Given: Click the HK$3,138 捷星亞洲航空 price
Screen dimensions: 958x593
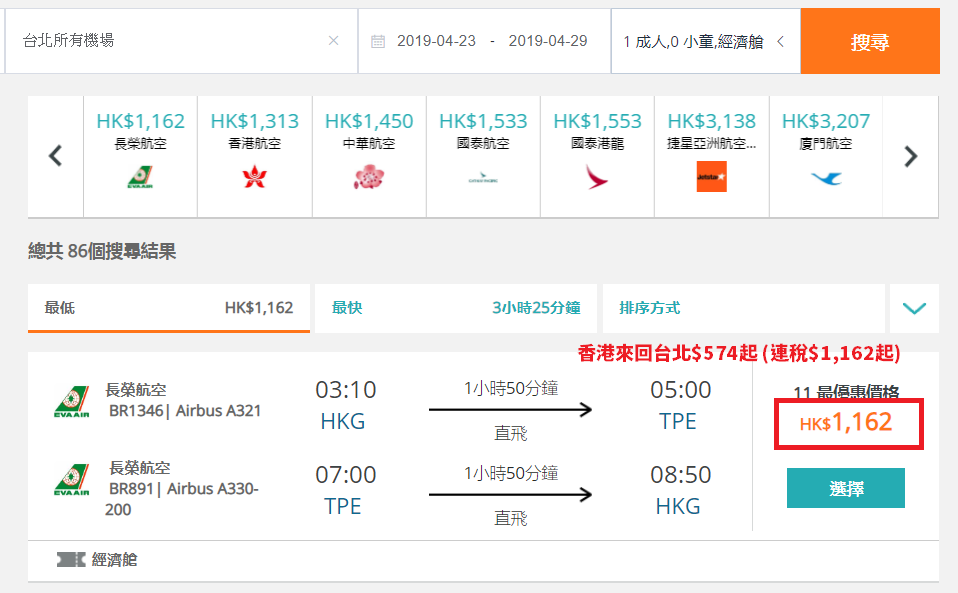Looking at the screenshot, I should [x=712, y=121].
